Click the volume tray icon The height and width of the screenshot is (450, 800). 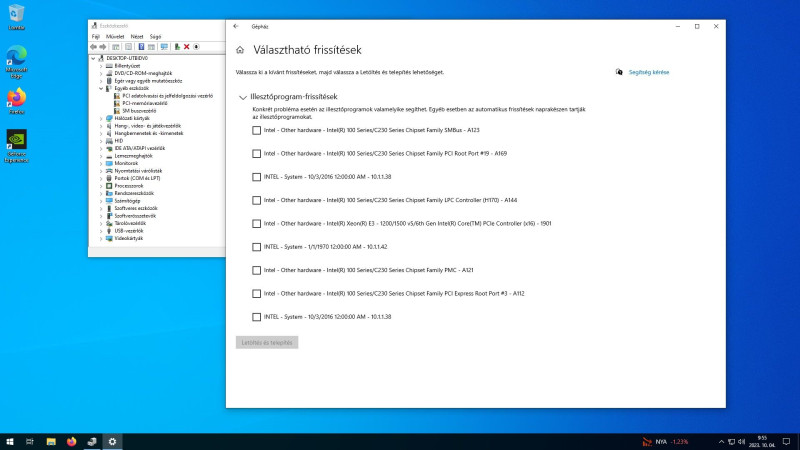click(x=741, y=442)
